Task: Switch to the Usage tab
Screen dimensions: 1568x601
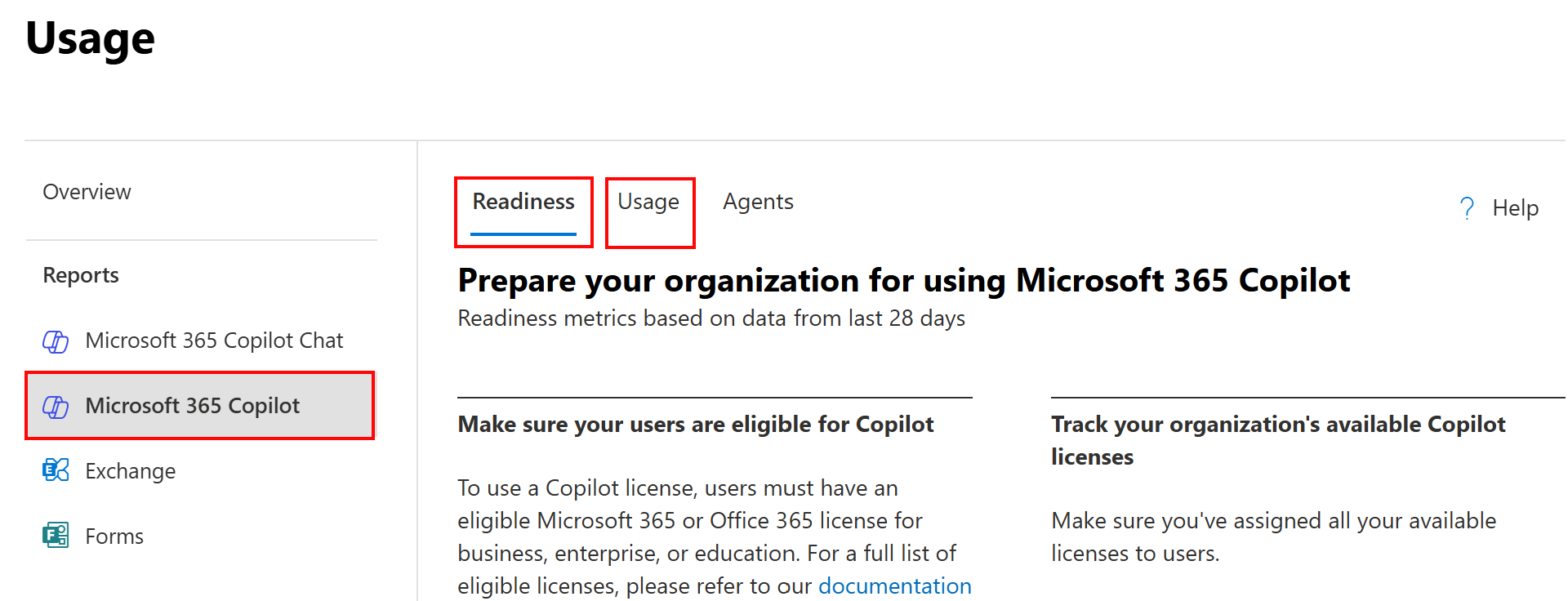Action: click(648, 202)
